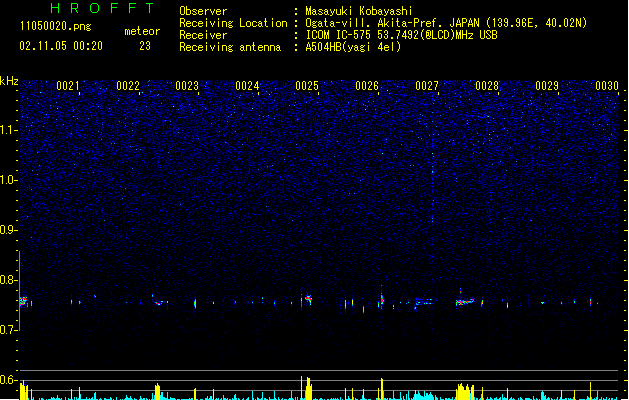Click the timestamp 02.11.05 00:20
This screenshot has height=400, width=629.
(x=61, y=46)
